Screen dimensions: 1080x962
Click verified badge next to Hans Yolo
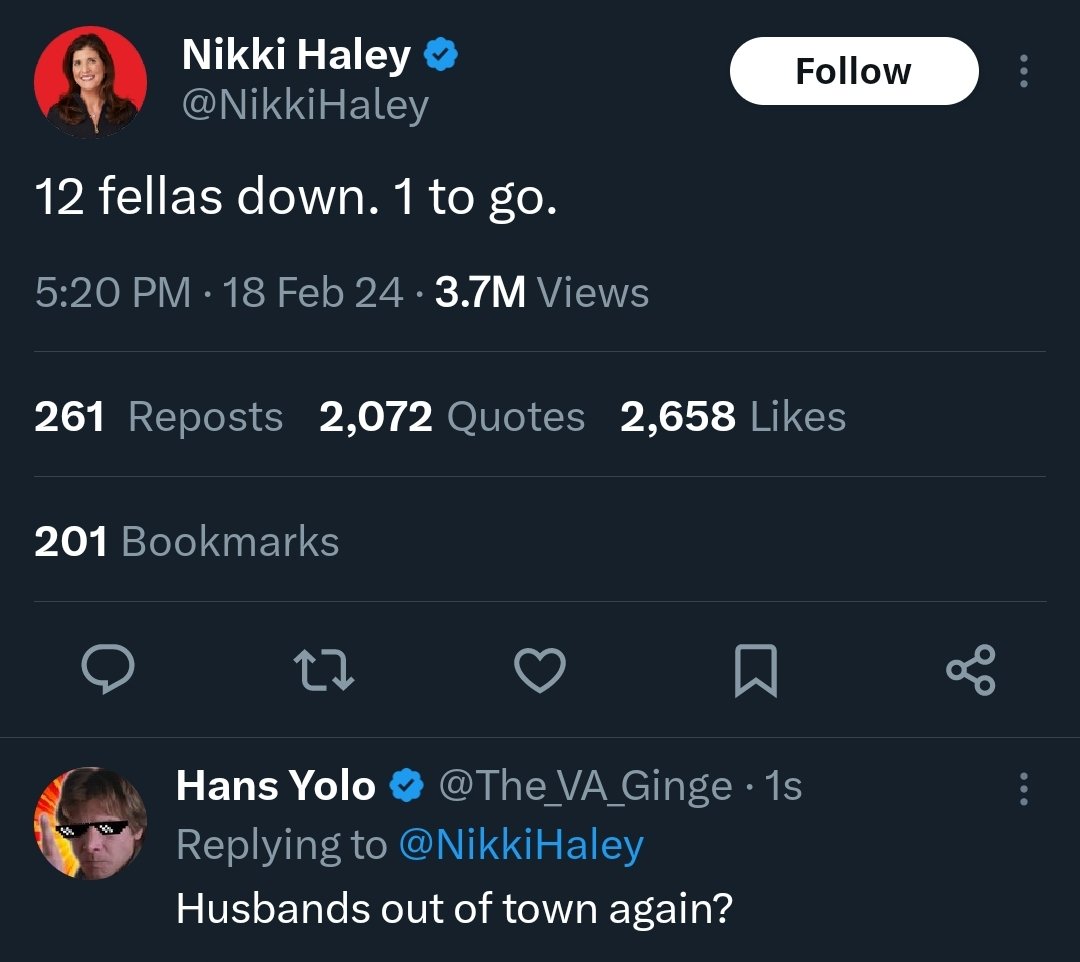406,786
